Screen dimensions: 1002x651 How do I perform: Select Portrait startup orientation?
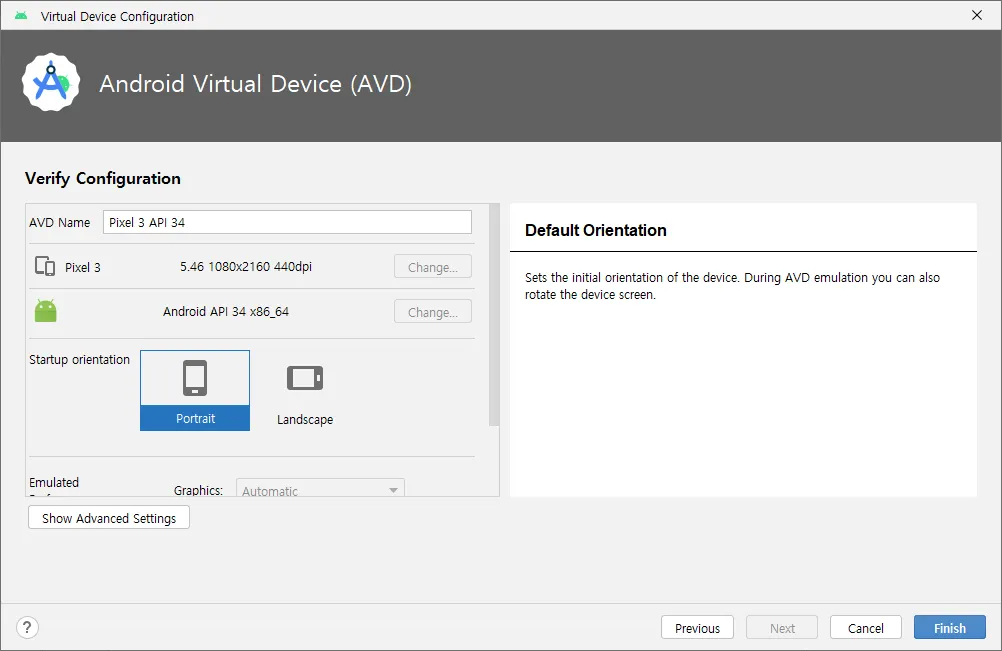[195, 390]
